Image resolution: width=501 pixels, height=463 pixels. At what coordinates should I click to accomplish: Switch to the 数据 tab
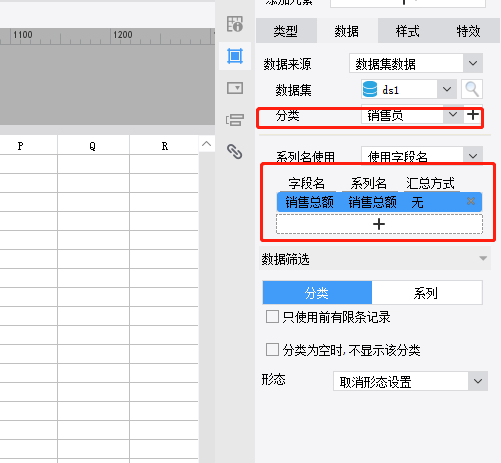tap(347, 31)
